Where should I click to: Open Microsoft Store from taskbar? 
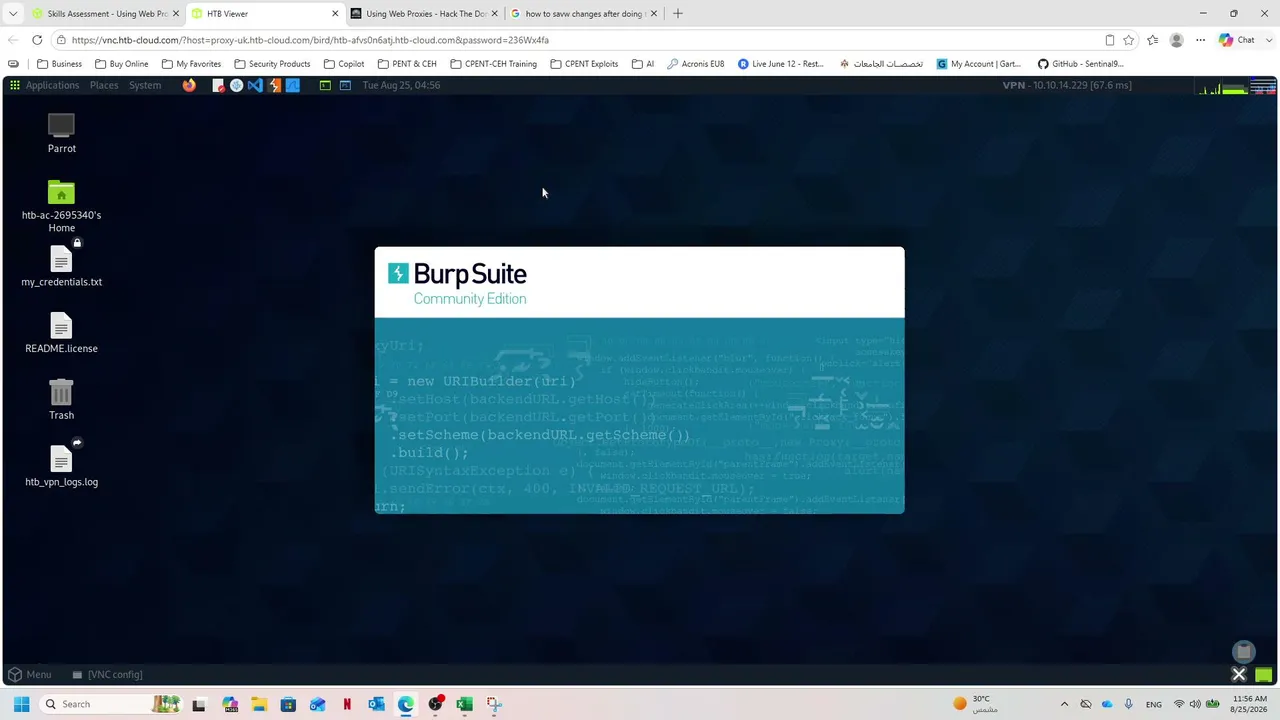click(x=288, y=704)
